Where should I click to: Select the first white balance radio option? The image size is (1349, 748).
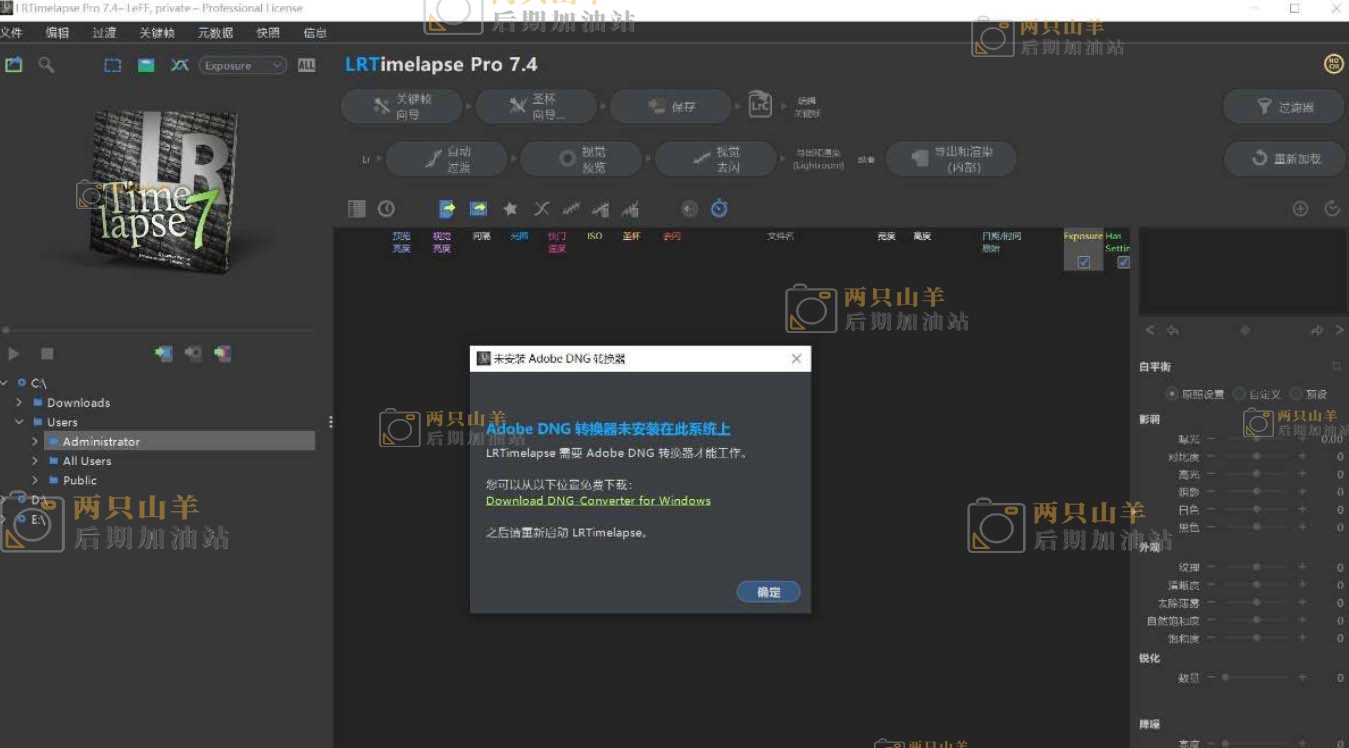click(1172, 394)
